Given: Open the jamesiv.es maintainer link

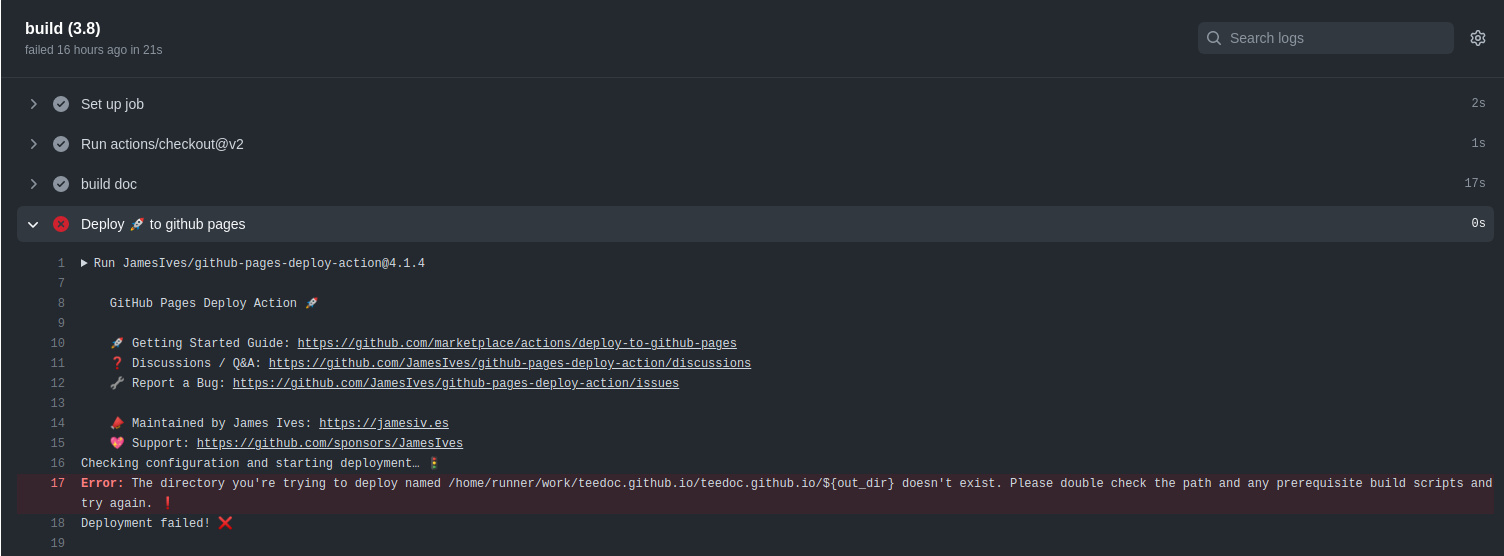Looking at the screenshot, I should point(383,423).
